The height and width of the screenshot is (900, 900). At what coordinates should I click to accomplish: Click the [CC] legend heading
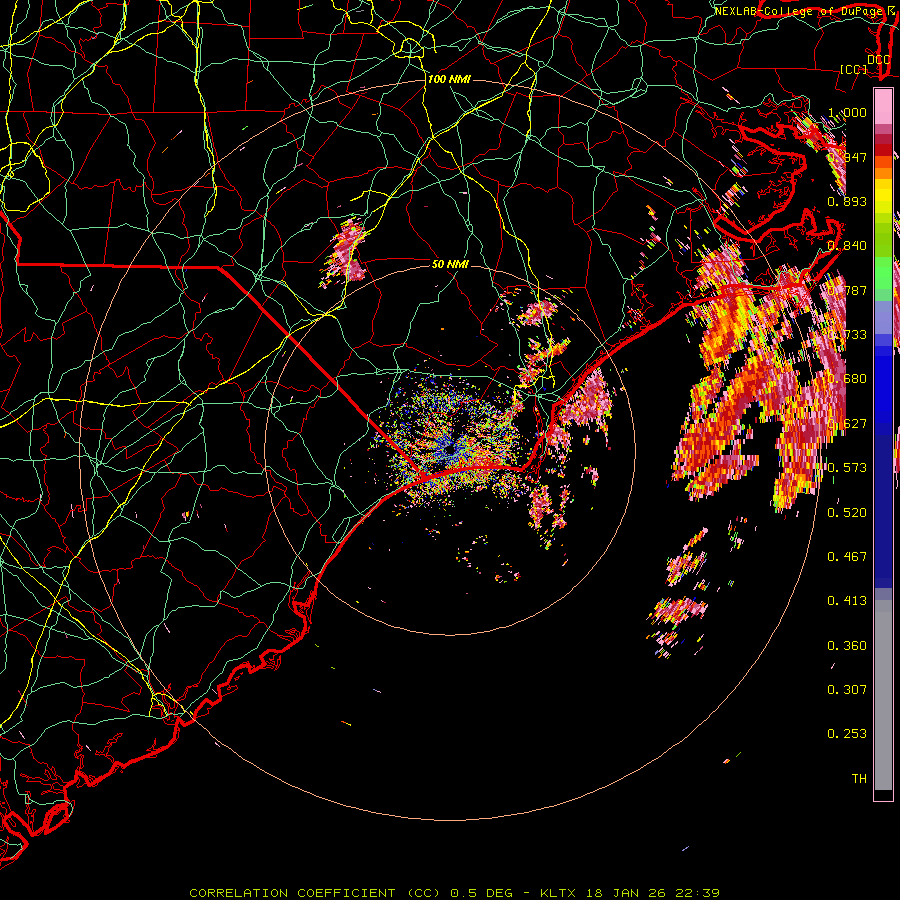point(854,69)
